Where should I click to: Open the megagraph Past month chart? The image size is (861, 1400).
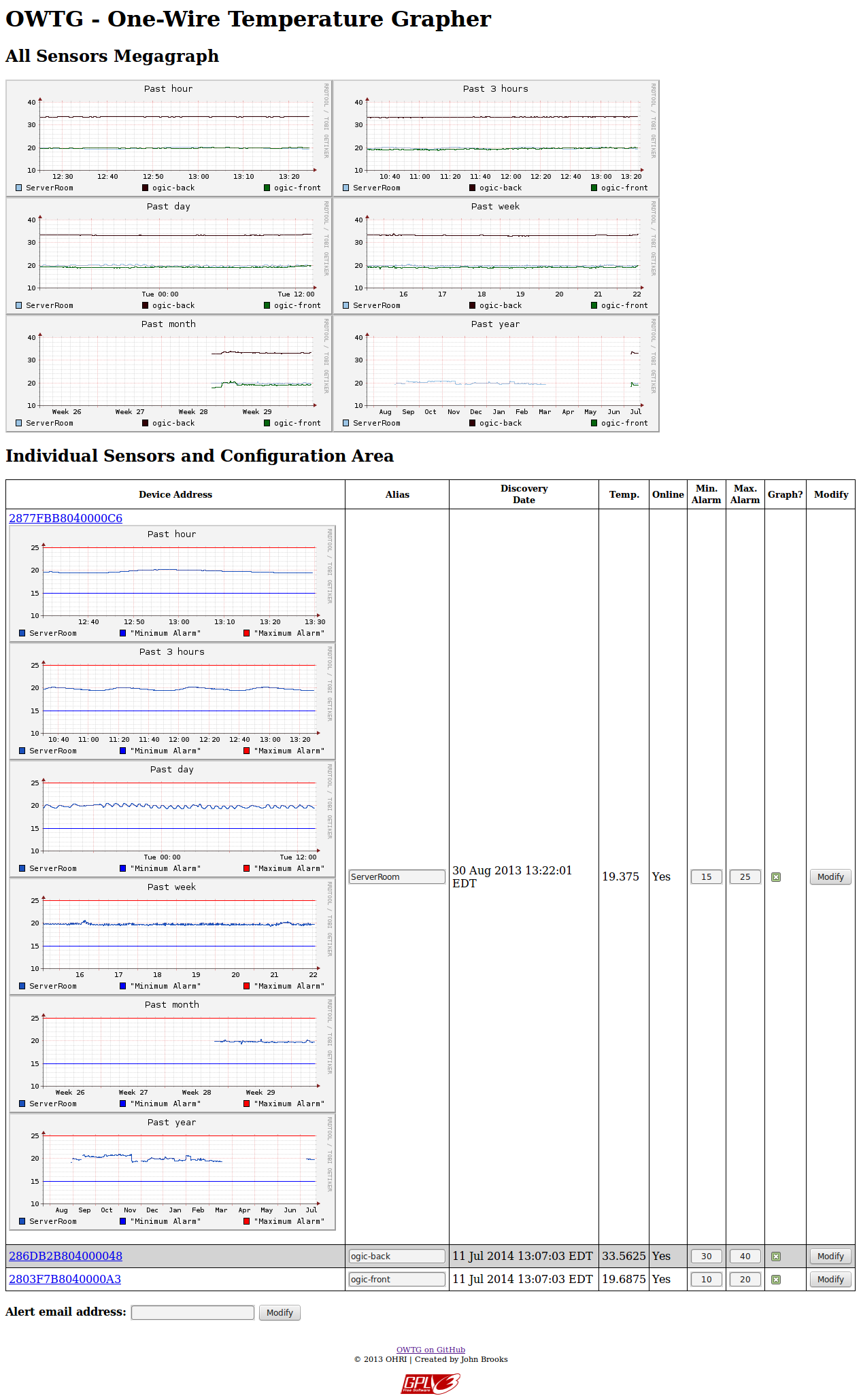click(x=169, y=373)
